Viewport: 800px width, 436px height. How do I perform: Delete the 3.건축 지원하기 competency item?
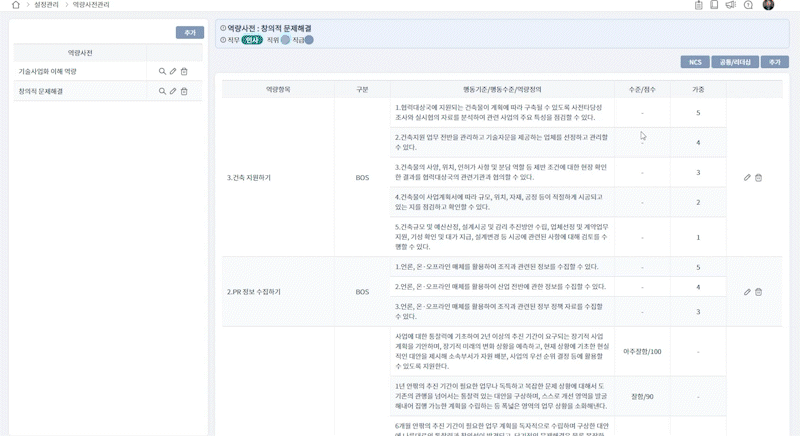coord(758,177)
